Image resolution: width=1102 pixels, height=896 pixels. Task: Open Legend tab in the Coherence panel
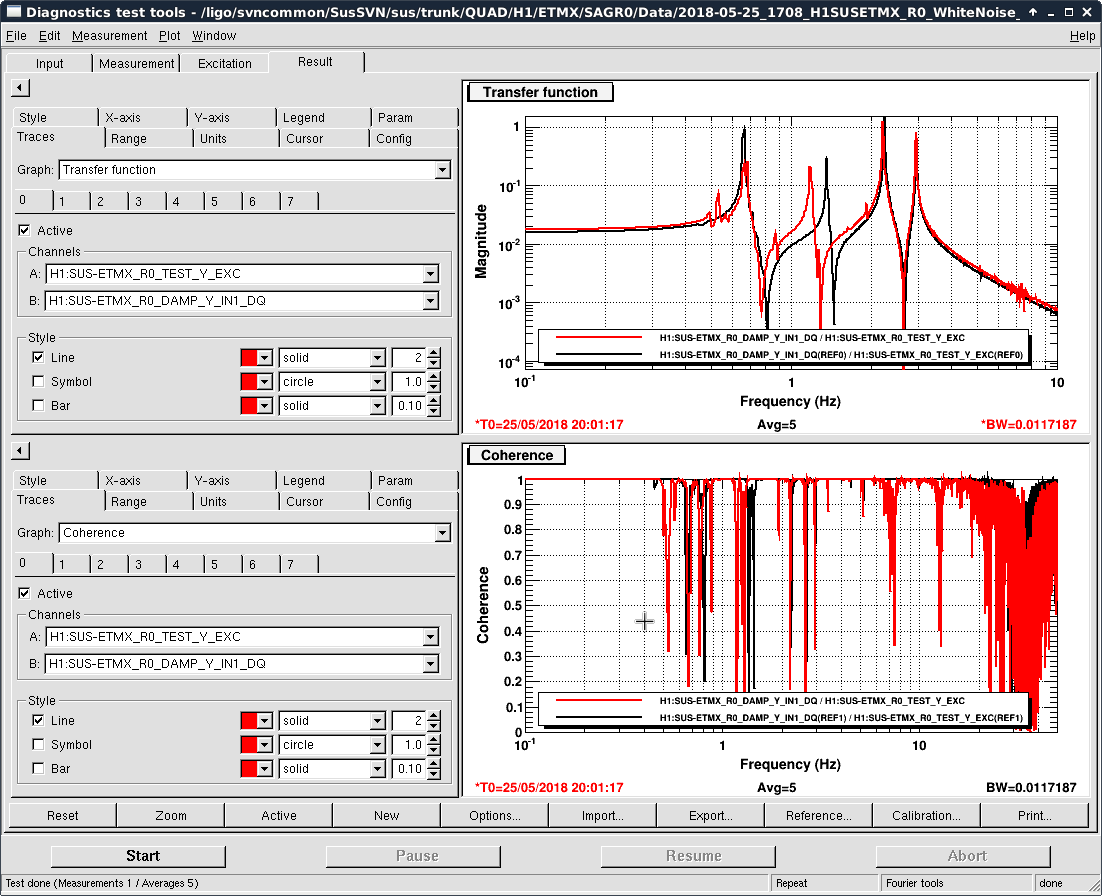[x=303, y=481]
